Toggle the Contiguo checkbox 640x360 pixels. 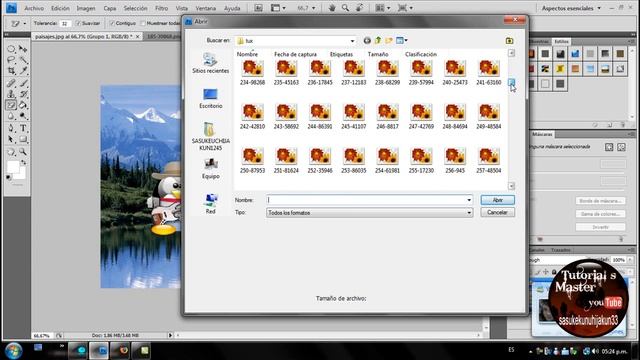click(x=112, y=23)
